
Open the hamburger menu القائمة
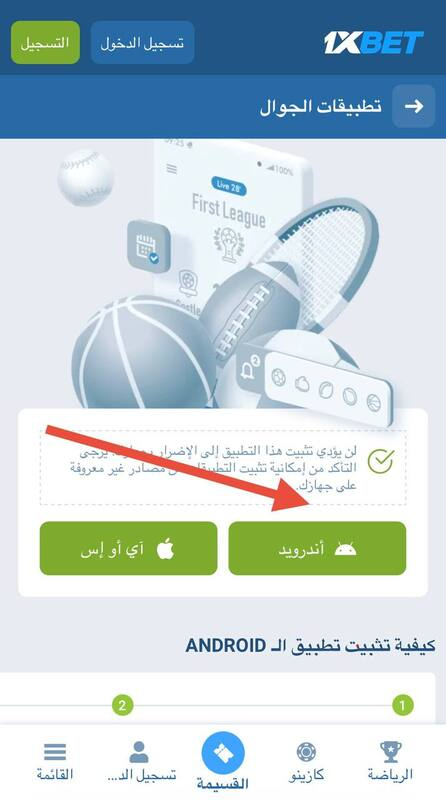(55, 762)
